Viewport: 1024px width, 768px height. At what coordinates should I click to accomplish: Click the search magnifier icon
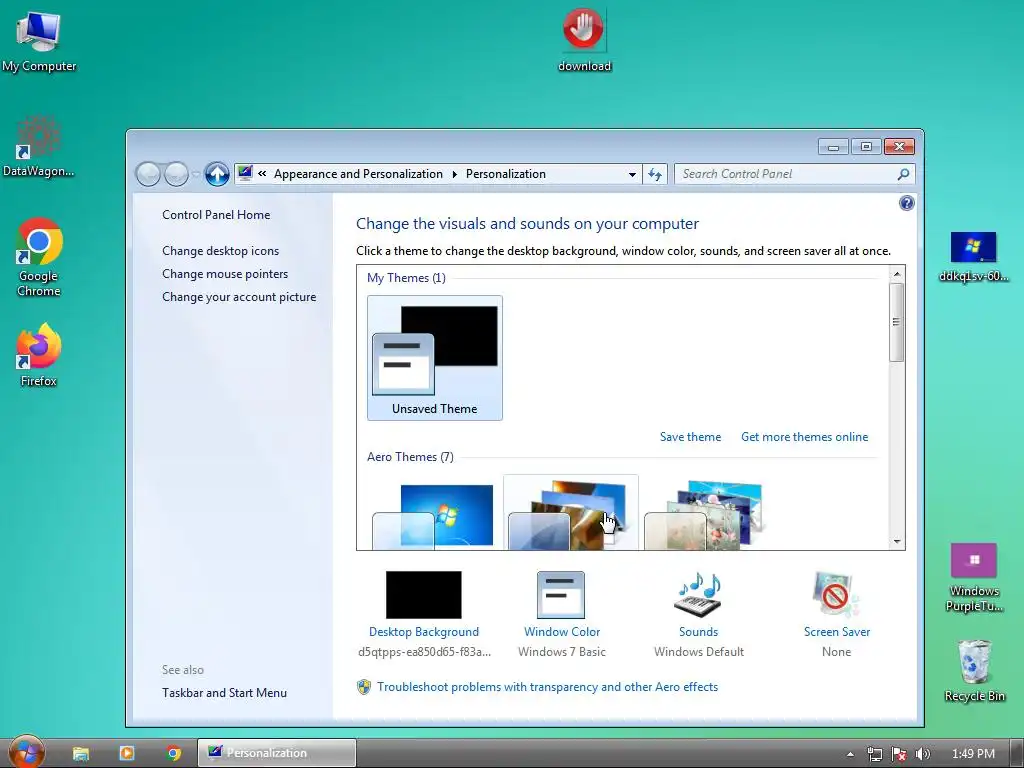coord(903,174)
